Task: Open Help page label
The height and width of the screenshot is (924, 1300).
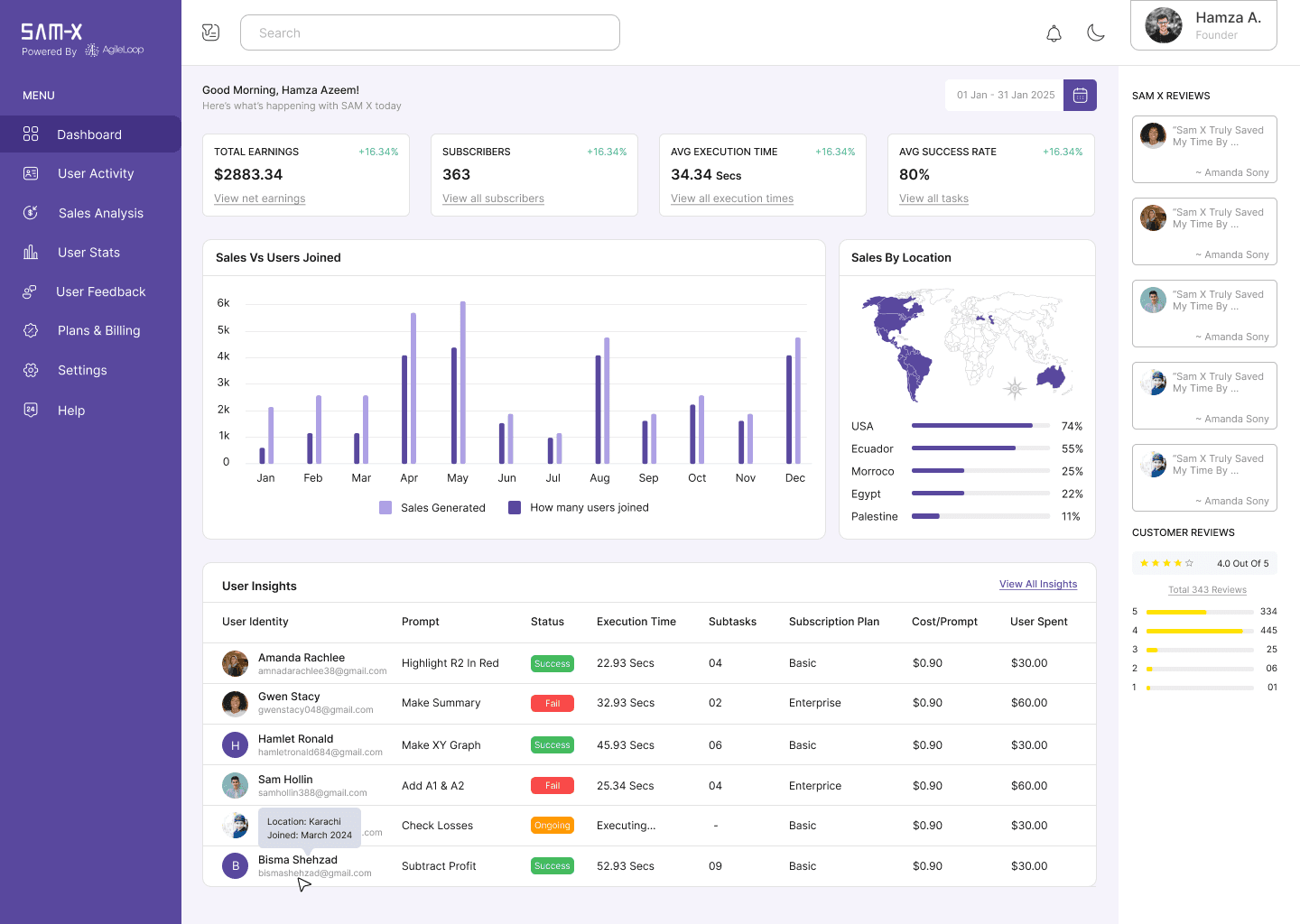Action: point(71,411)
